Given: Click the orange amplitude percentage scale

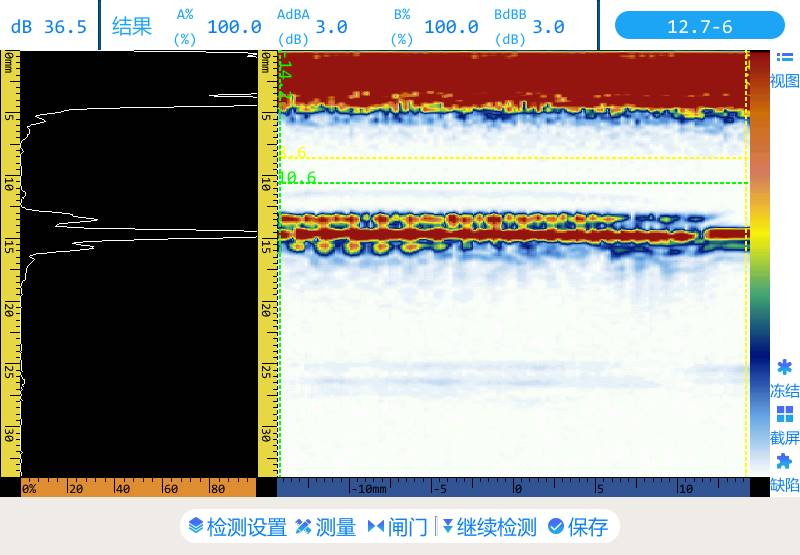Looking at the screenshot, I should pyautogui.click(x=138, y=489).
